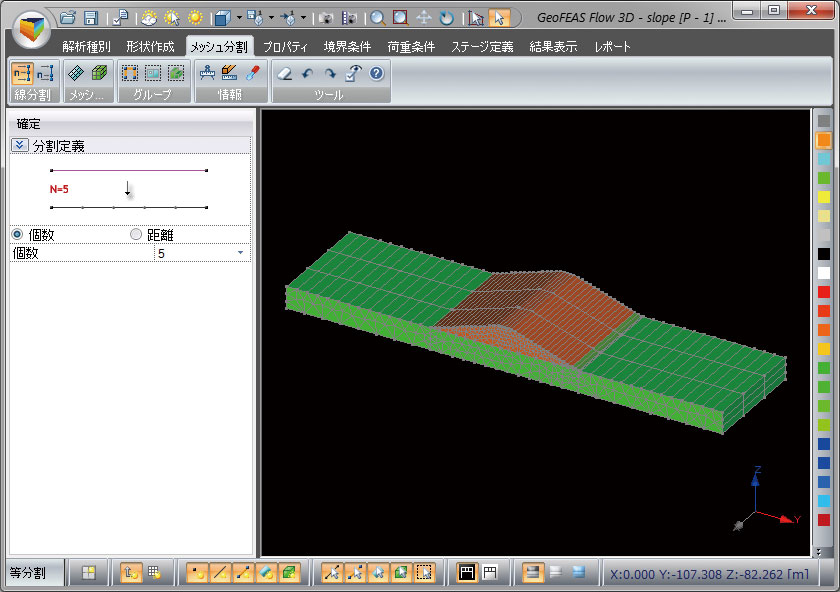The height and width of the screenshot is (592, 840).
Task: Select the 個数 radio button
Action: [17, 235]
